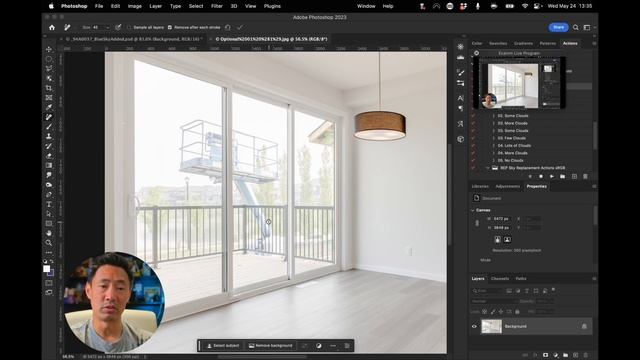Select the Clone Stamp tool
The width and height of the screenshot is (640, 360).
[49, 136]
